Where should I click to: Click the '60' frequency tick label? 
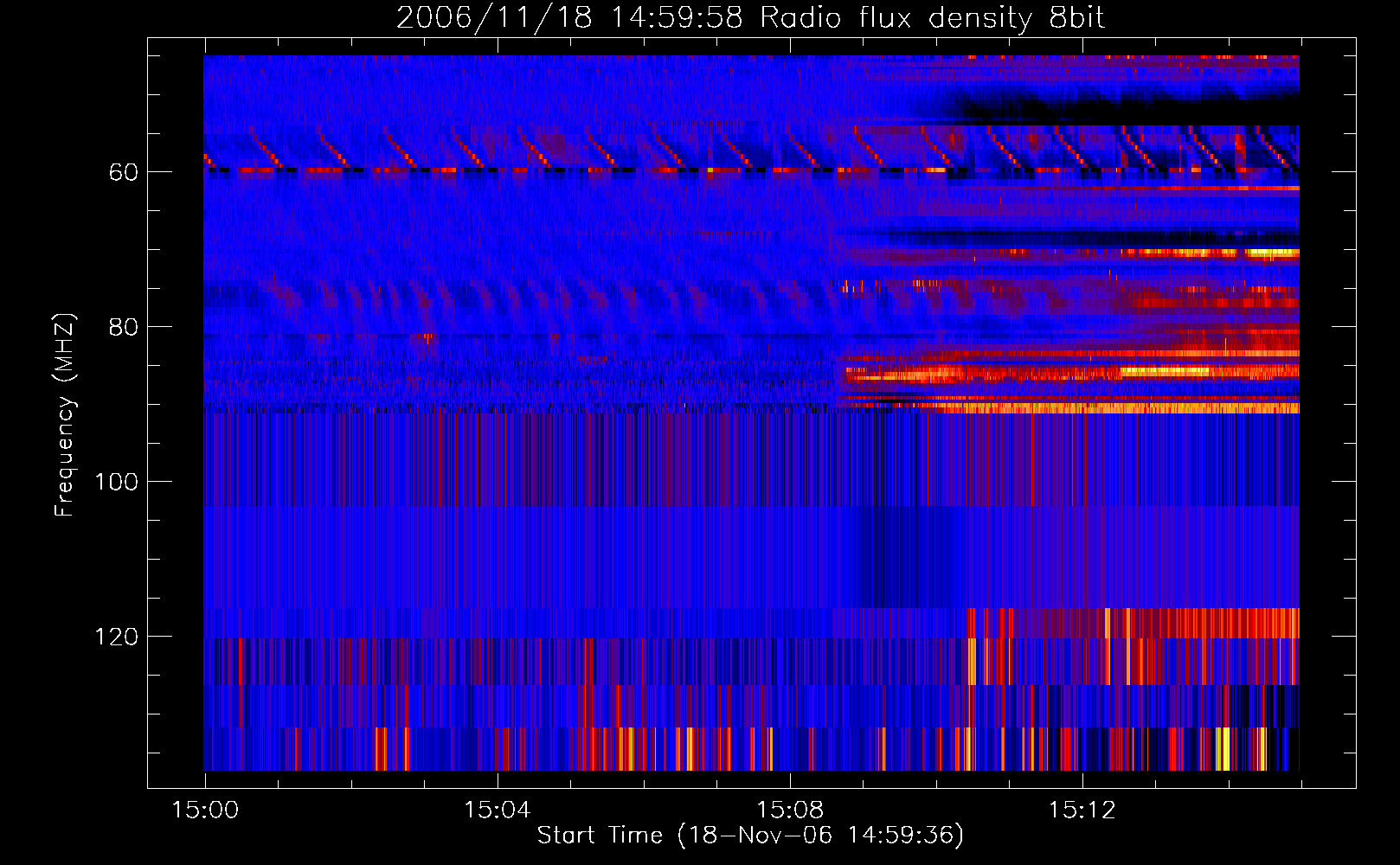(124, 172)
